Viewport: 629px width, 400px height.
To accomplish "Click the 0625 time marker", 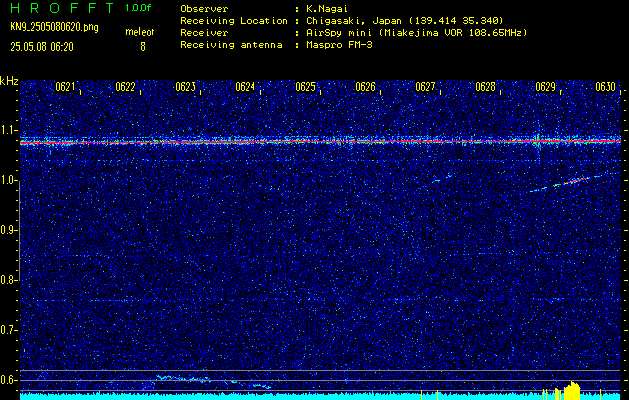I will point(306,87).
